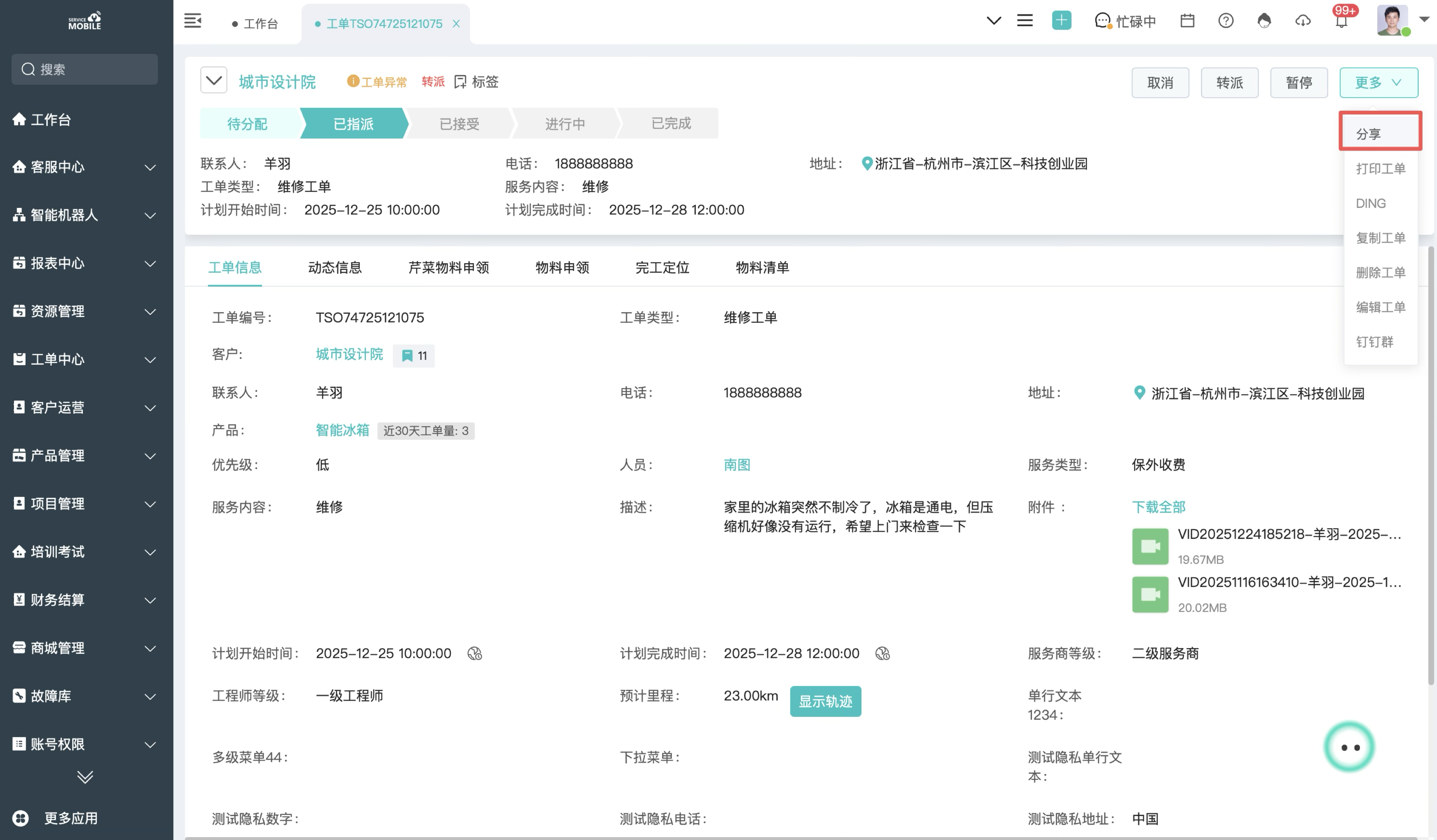Click the 显示轨迹 button
Image resolution: width=1437 pixels, height=840 pixels.
[x=825, y=702]
